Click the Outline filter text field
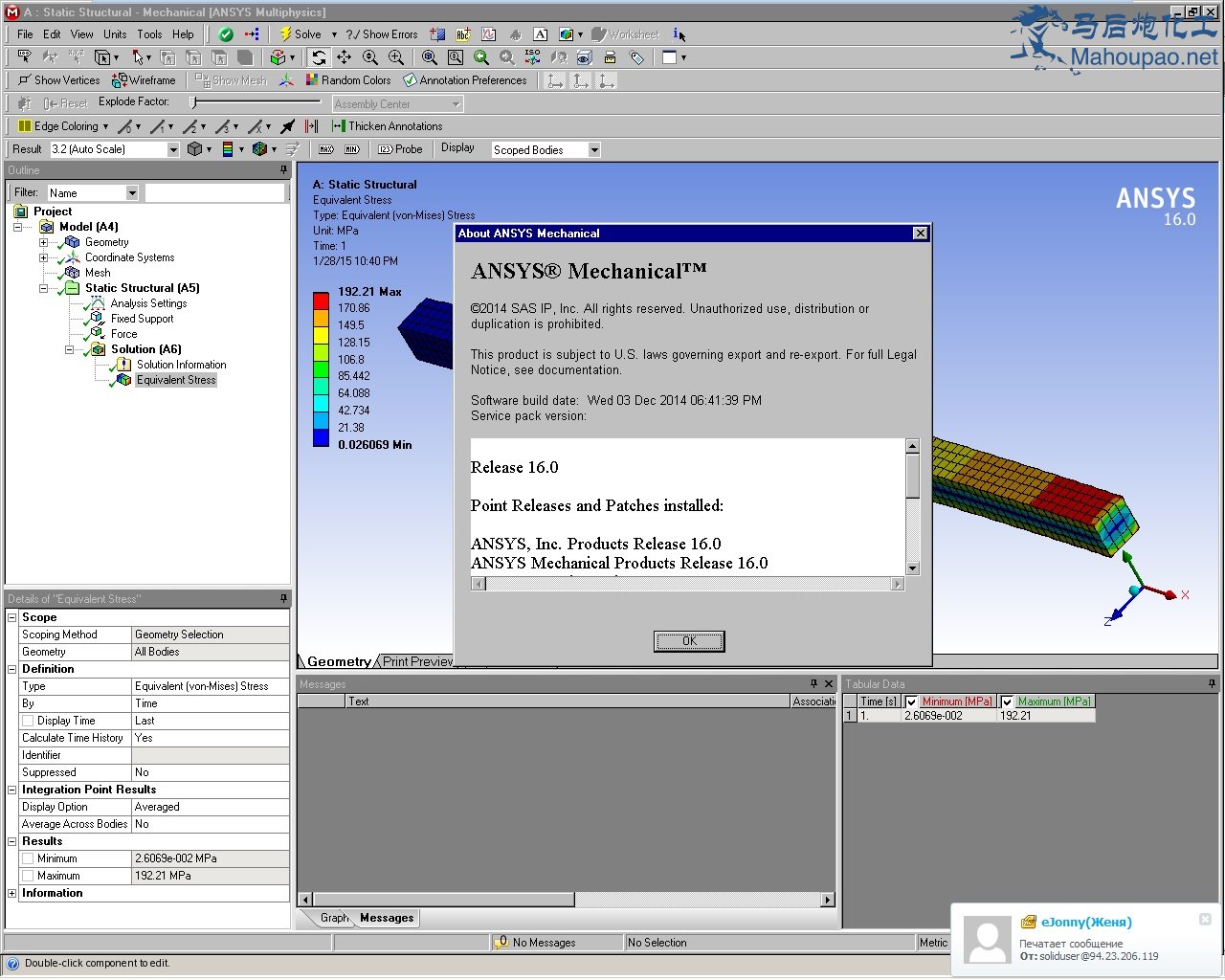This screenshot has width=1225, height=980. click(x=215, y=193)
